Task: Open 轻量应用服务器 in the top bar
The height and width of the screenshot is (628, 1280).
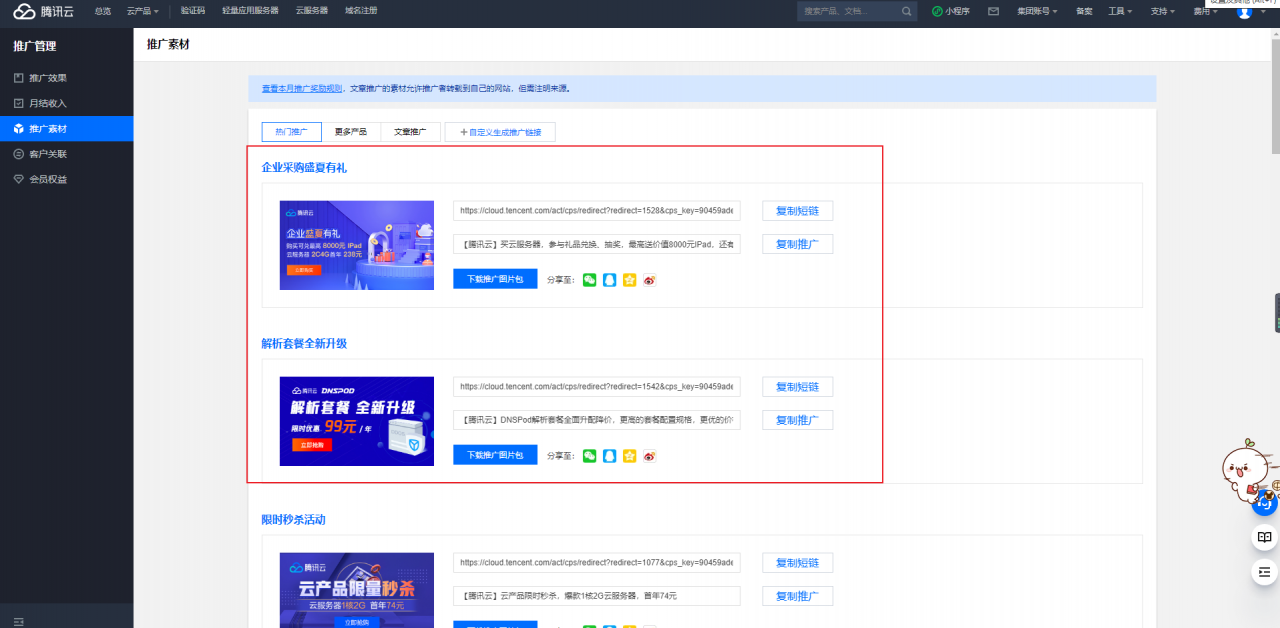Action: pos(250,11)
